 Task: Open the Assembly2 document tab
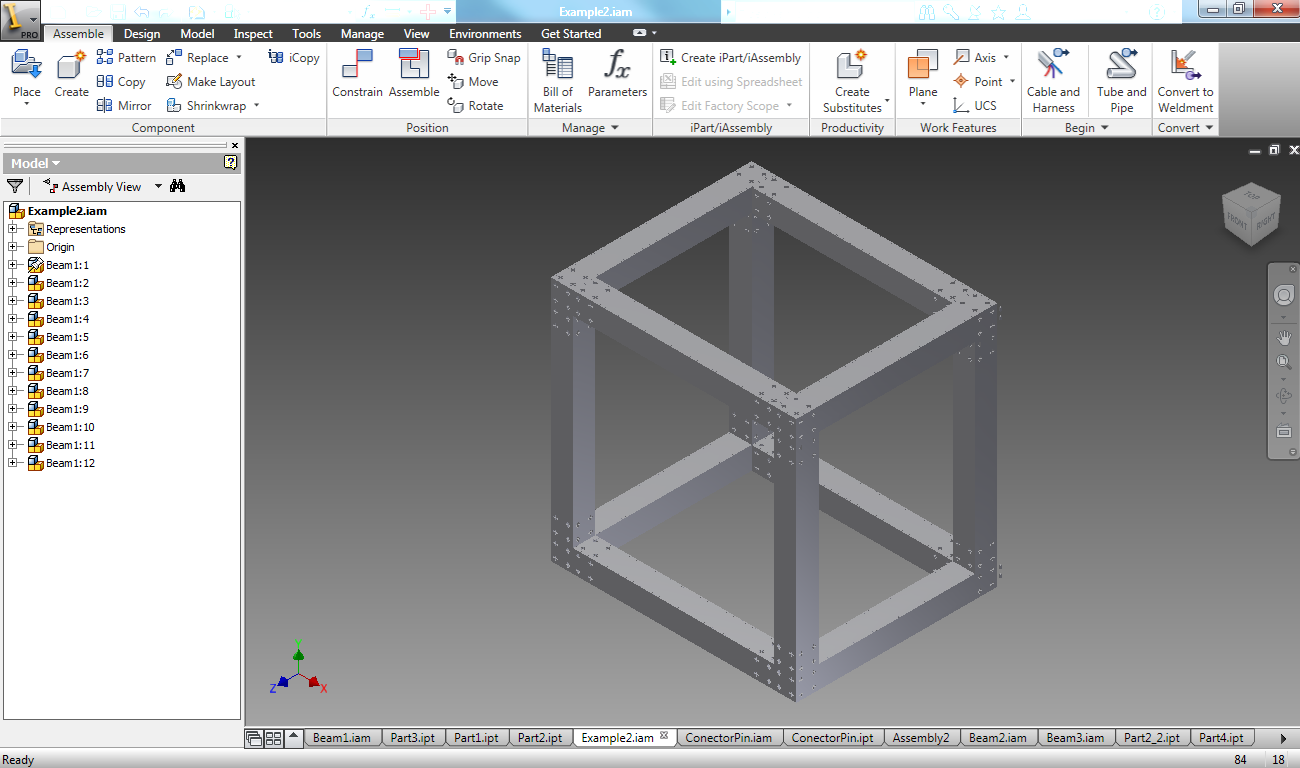pos(921,738)
